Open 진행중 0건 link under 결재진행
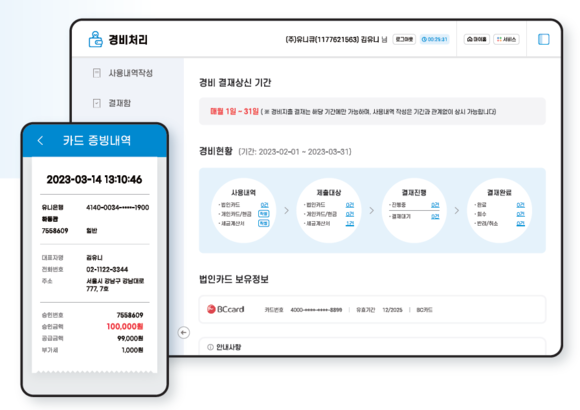The width and height of the screenshot is (580, 410). pyautogui.click(x=435, y=205)
